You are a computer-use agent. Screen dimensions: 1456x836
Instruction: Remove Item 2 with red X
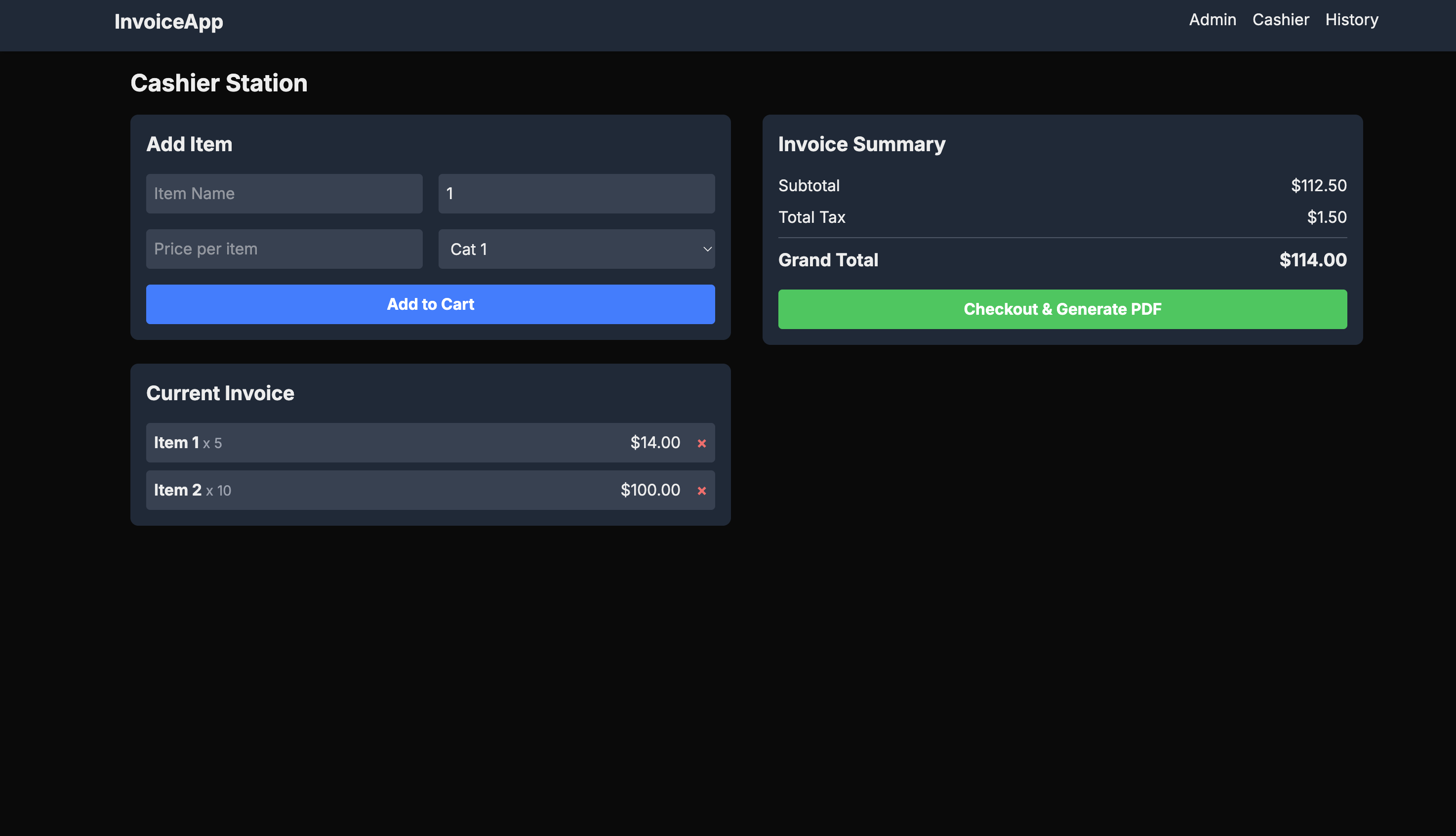pyautogui.click(x=701, y=491)
